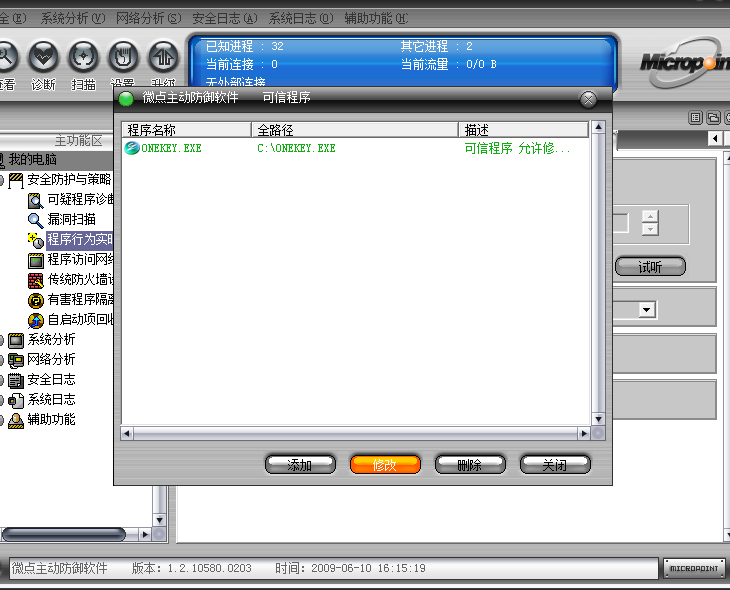730x590 pixels.
Task: Open the 安全日志(A) menu
Action: point(224,18)
